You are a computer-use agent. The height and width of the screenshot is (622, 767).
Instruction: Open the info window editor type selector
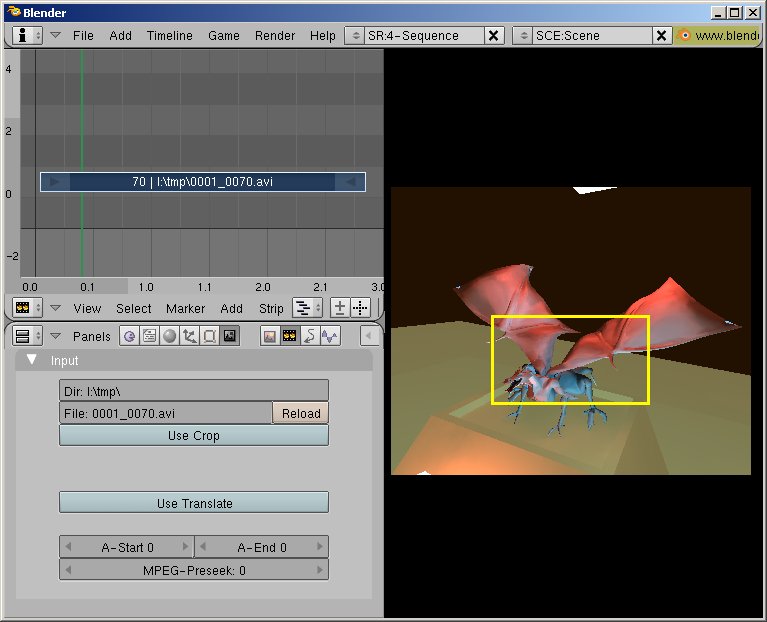(x=27, y=36)
